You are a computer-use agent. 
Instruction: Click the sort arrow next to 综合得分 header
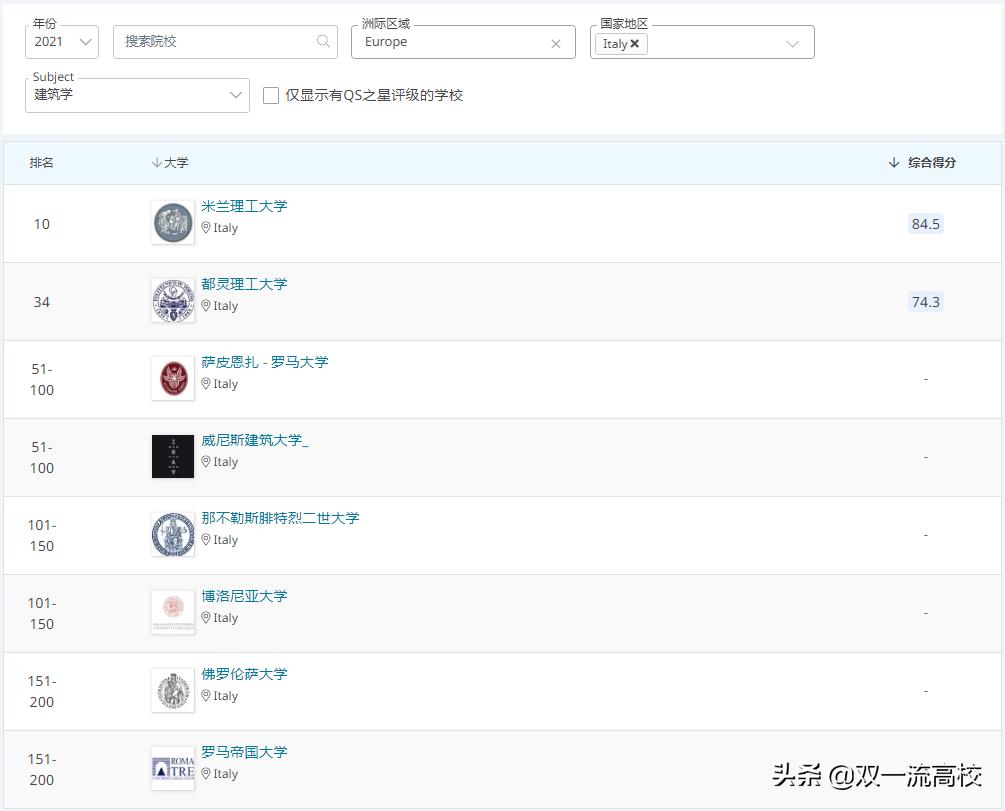point(893,162)
